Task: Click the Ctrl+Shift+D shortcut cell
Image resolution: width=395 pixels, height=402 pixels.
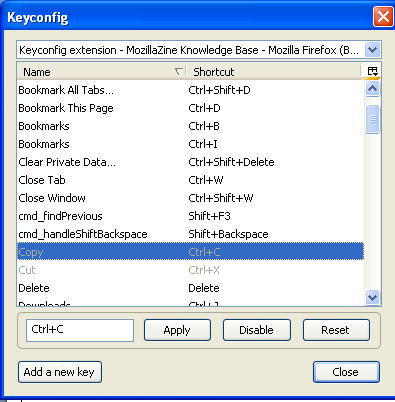Action: coord(219,90)
